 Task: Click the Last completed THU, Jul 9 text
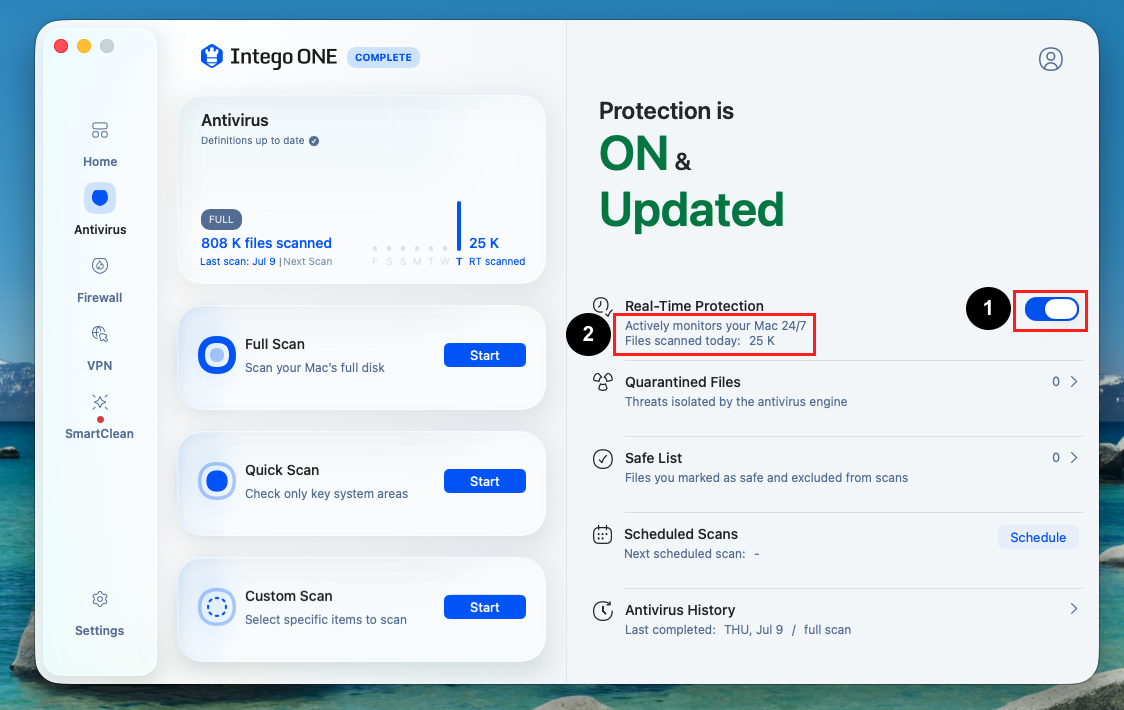[x=738, y=630]
